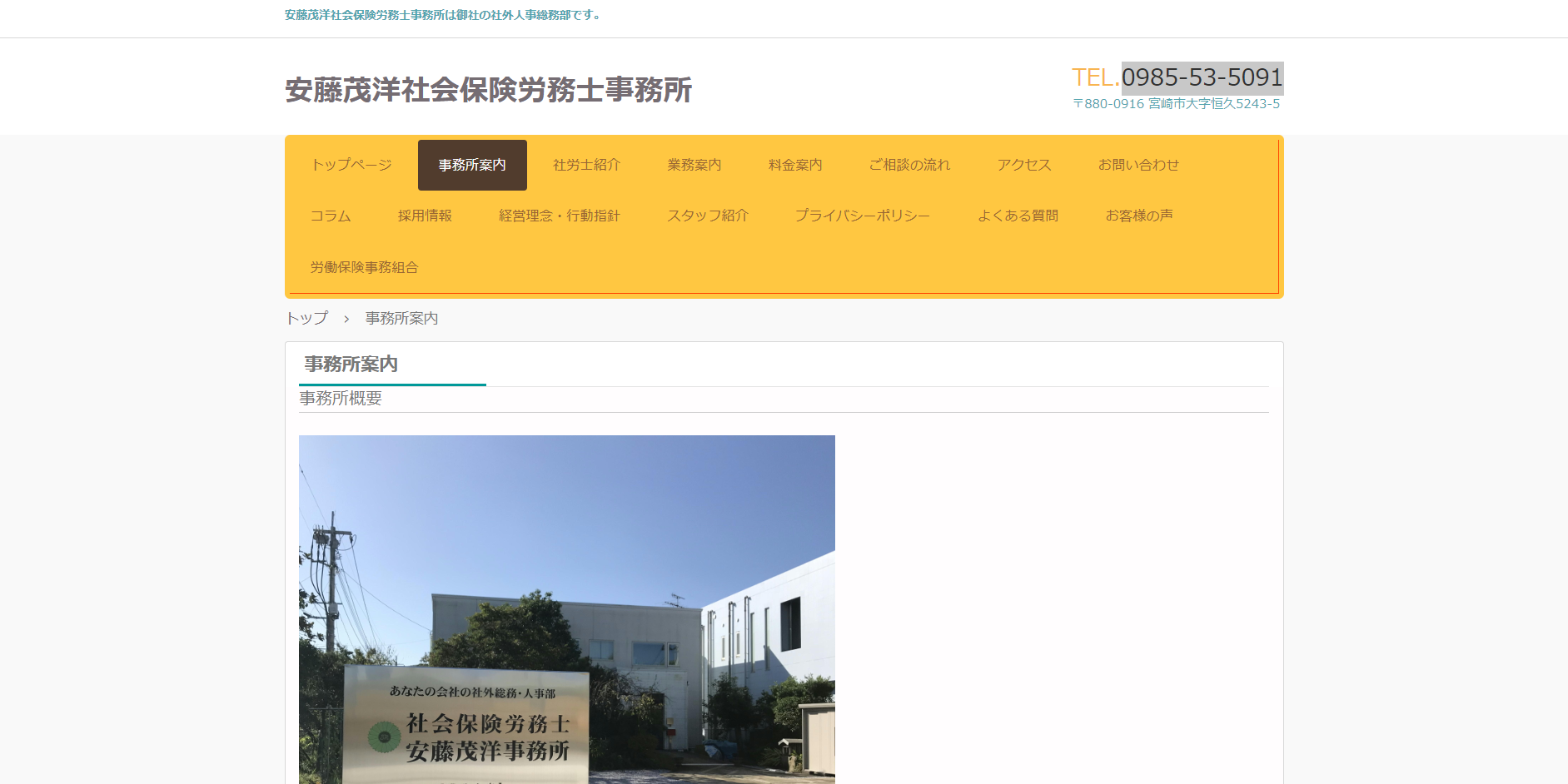Open 労働保険事務組合 page
Screen dimensions: 1568x784
[363, 267]
